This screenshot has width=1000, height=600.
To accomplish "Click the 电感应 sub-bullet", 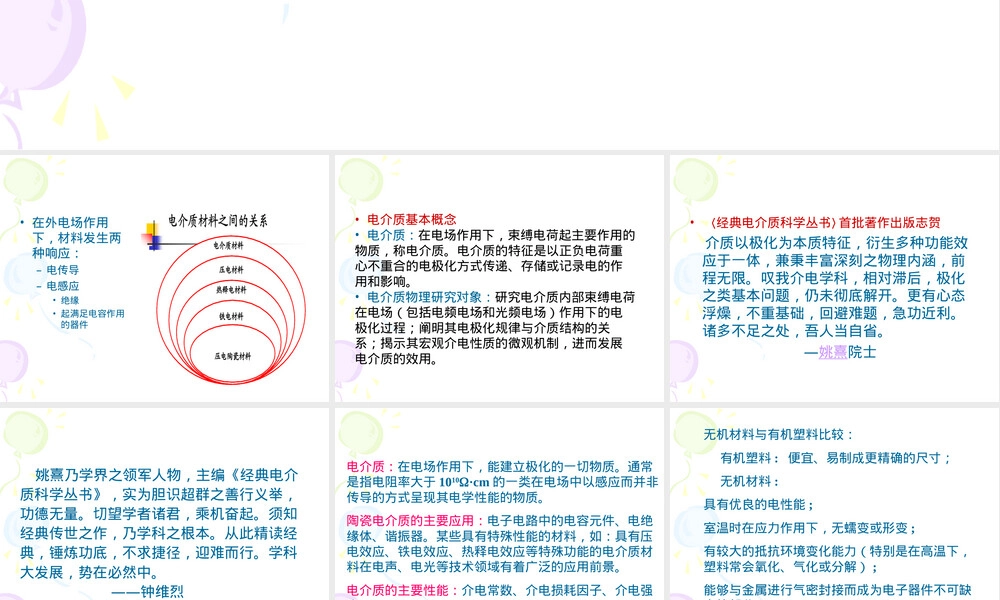I will pyautogui.click(x=62, y=286).
